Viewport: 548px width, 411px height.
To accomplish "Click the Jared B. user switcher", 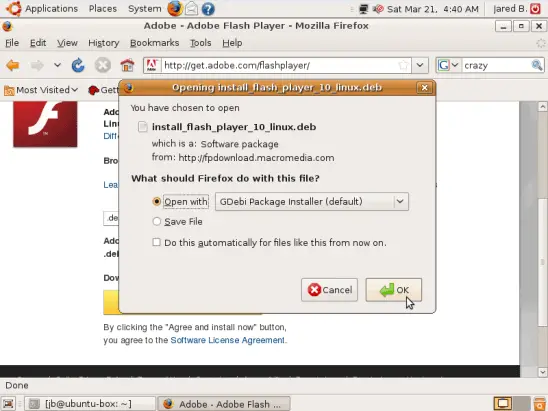I will coord(510,9).
